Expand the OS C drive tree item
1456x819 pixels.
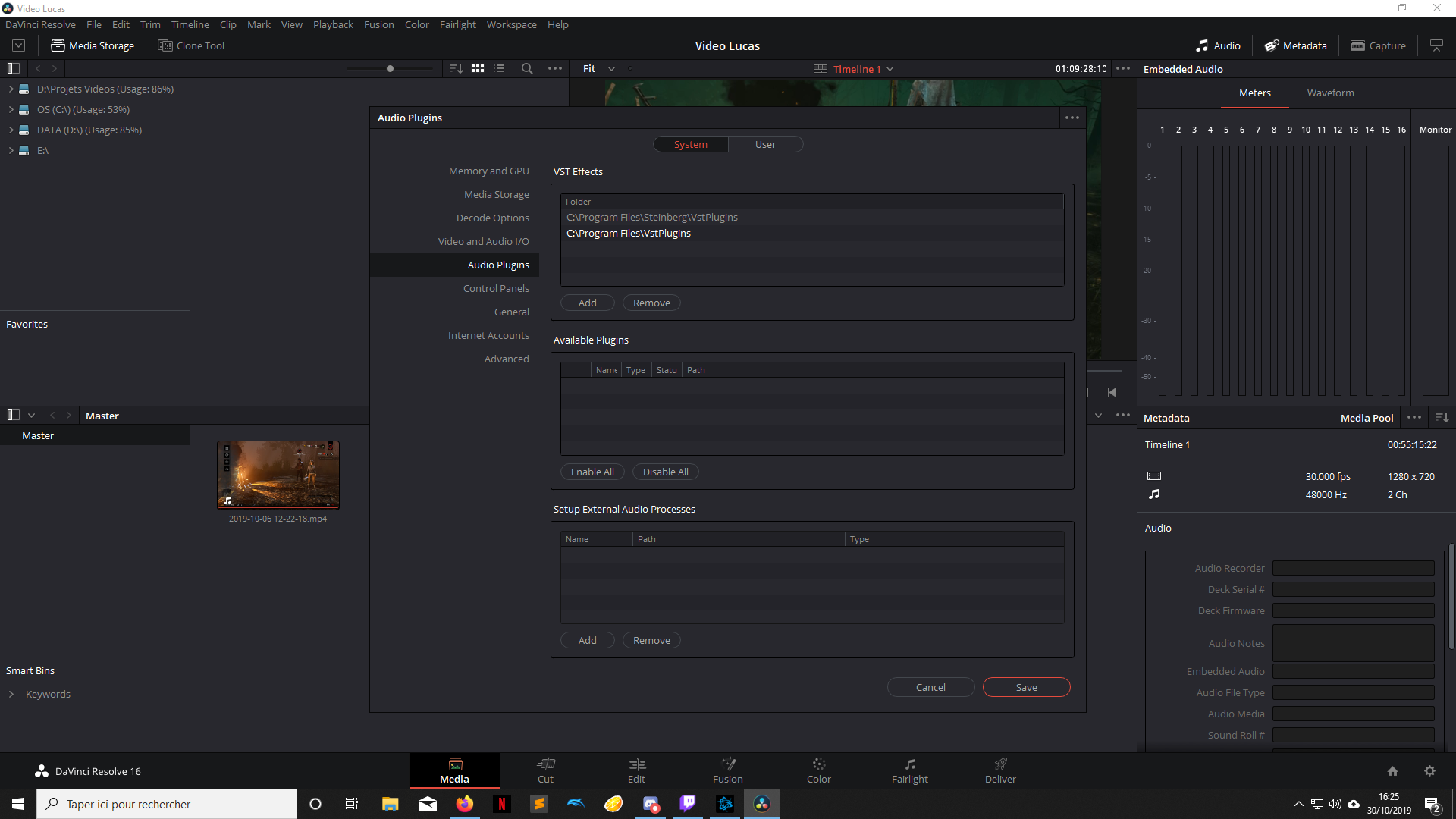pyautogui.click(x=10, y=109)
